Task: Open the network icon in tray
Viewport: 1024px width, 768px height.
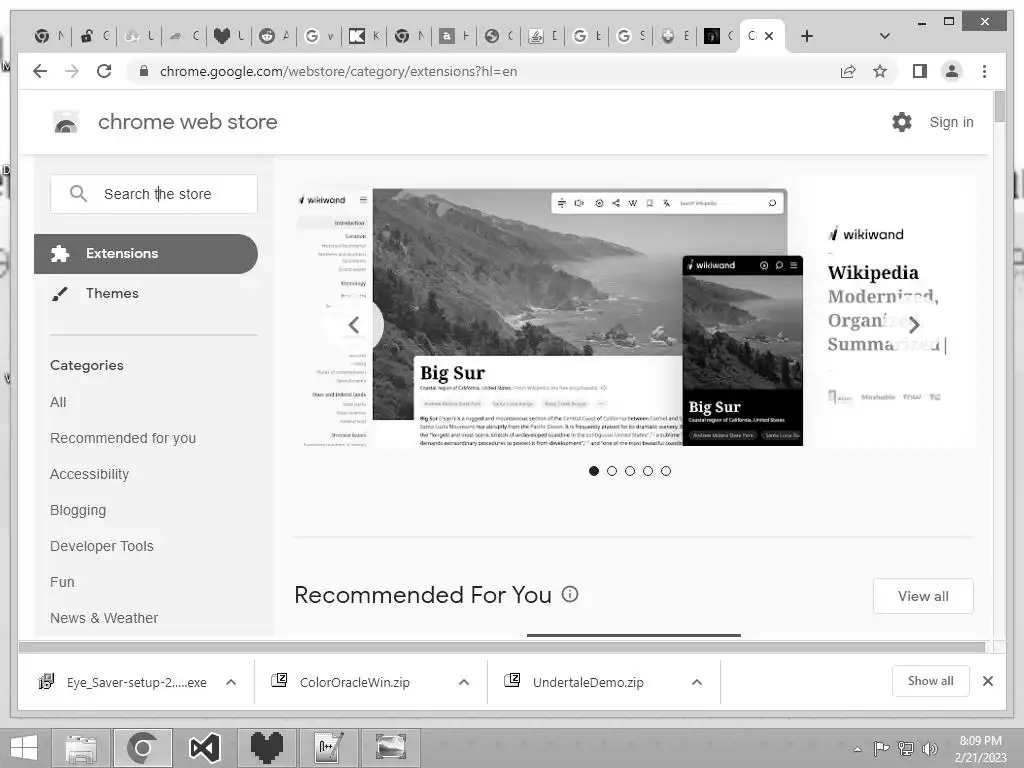Action: coord(906,749)
